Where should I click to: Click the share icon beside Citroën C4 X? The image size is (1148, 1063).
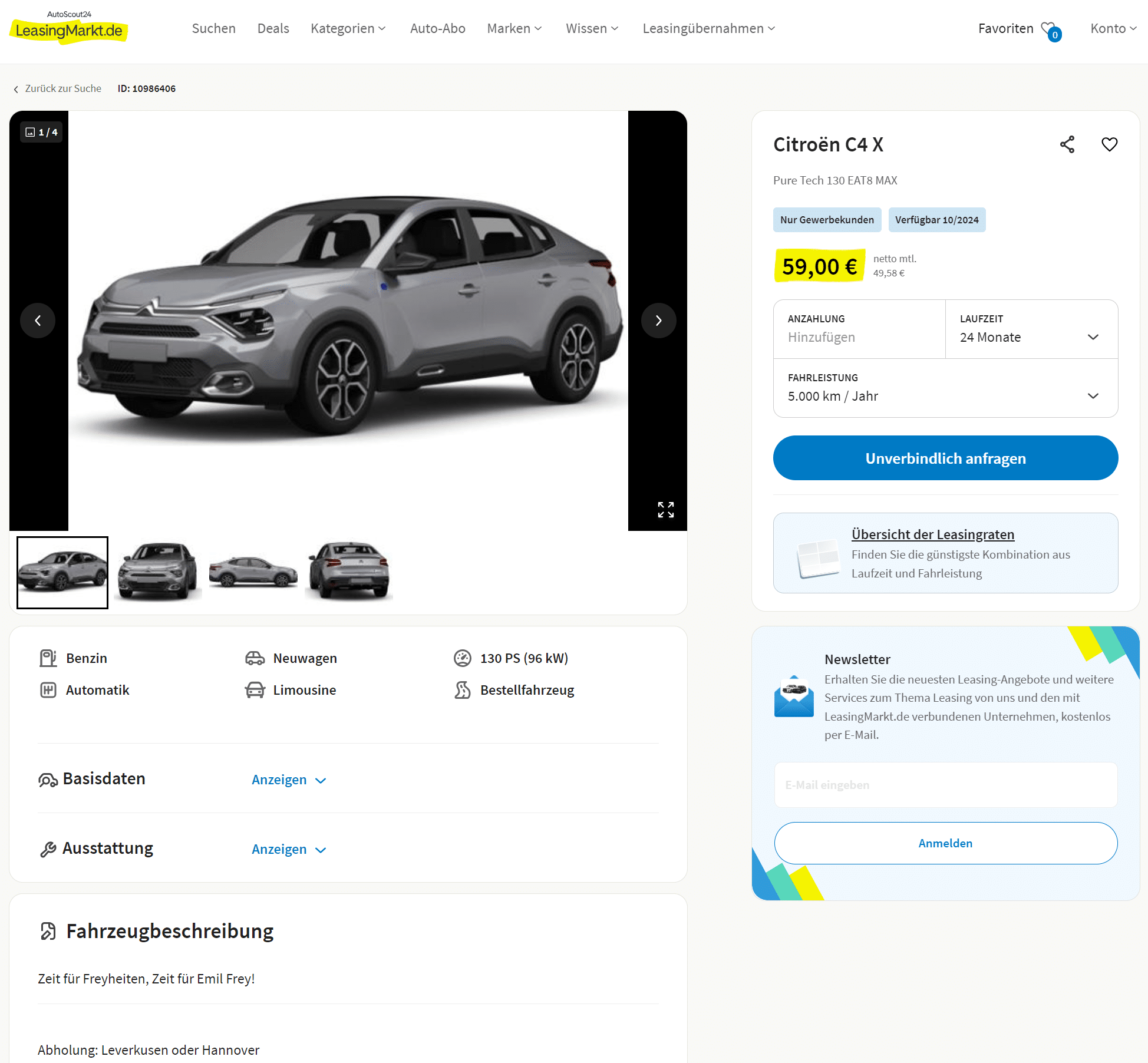[x=1067, y=144]
